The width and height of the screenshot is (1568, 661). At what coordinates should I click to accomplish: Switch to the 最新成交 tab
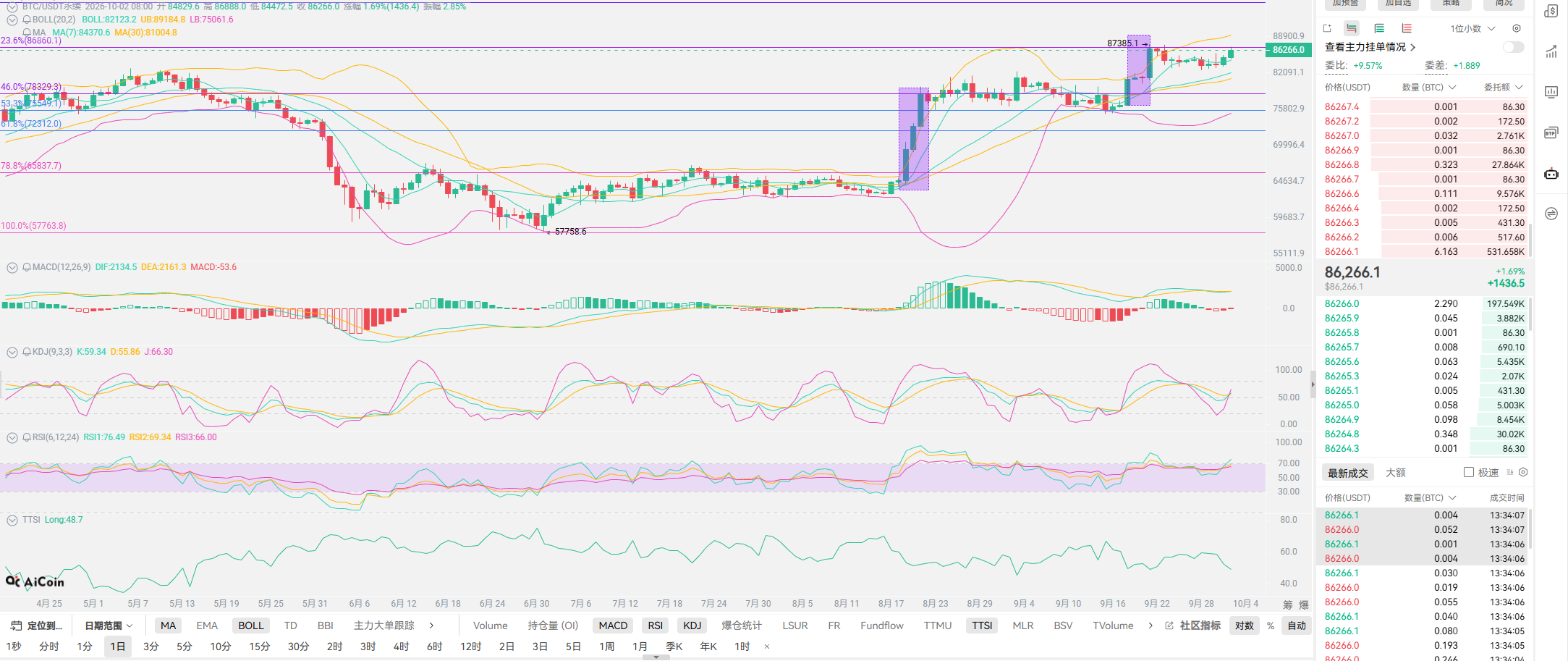pyautogui.click(x=1348, y=473)
